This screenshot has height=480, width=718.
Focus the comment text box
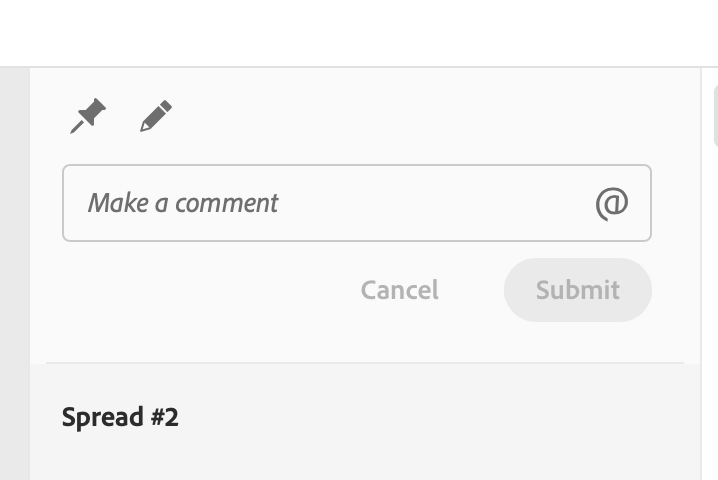tap(330, 203)
